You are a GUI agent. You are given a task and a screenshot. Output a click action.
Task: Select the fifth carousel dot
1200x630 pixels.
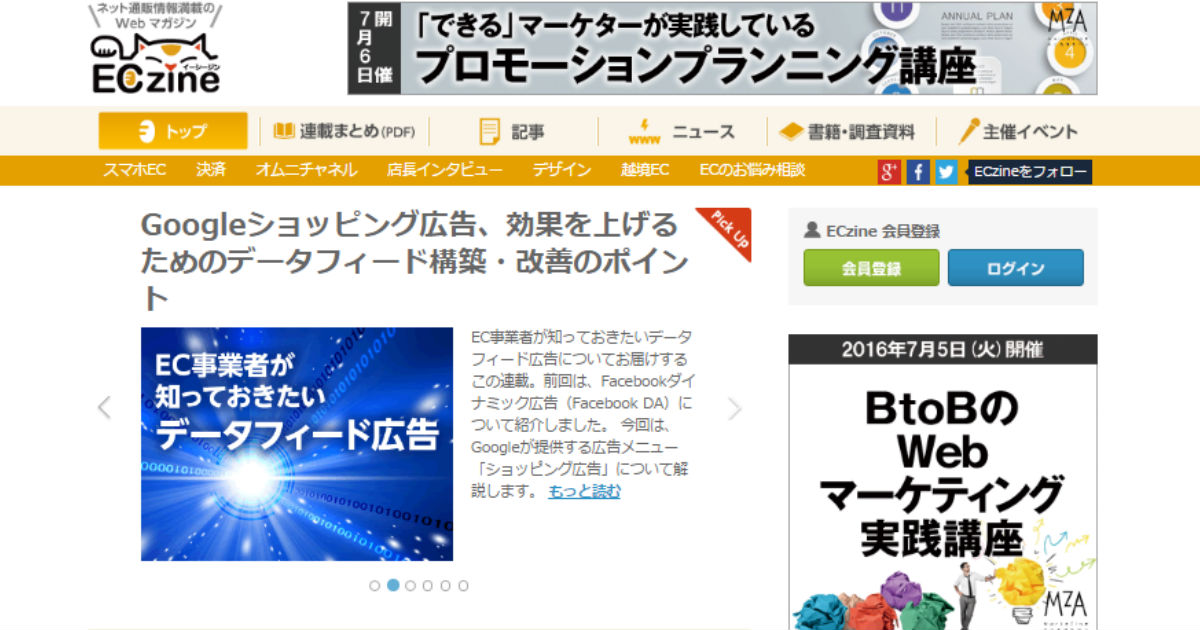coord(445,586)
